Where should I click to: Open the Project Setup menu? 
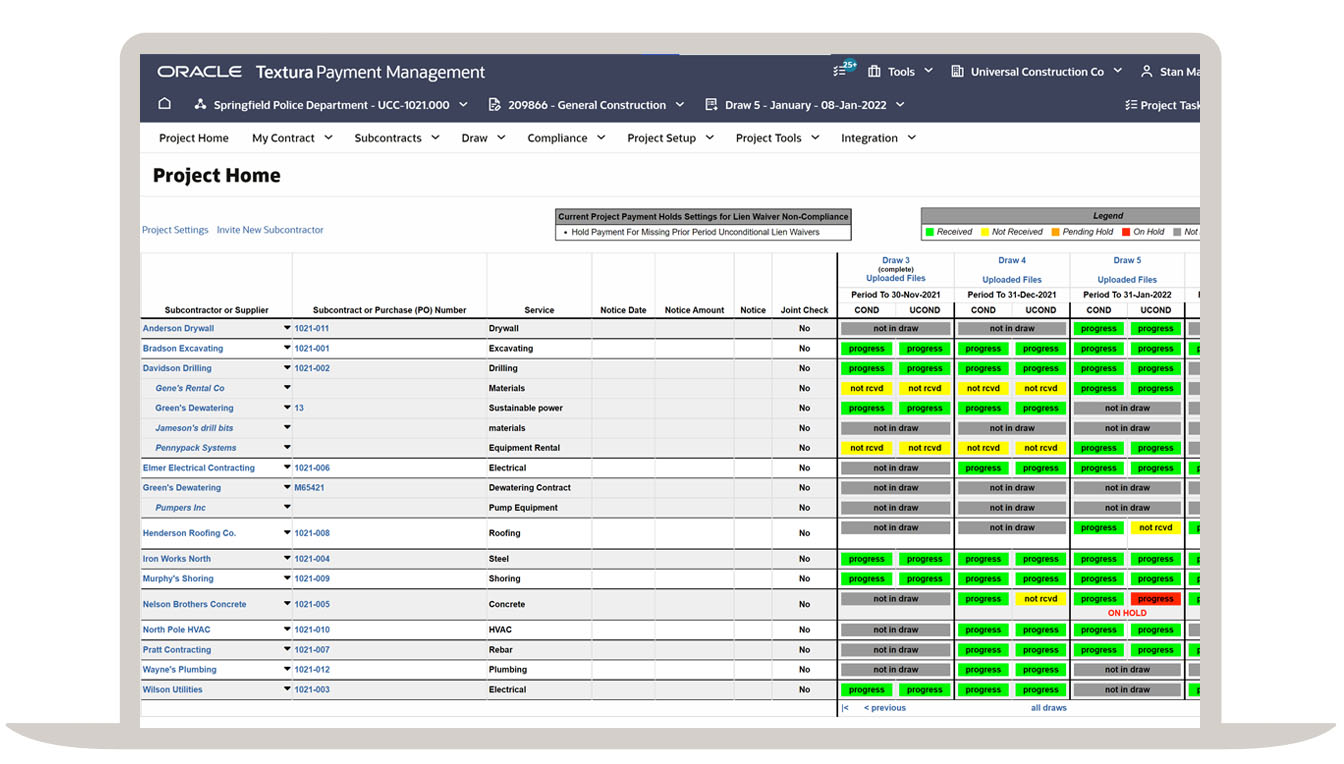(x=664, y=138)
